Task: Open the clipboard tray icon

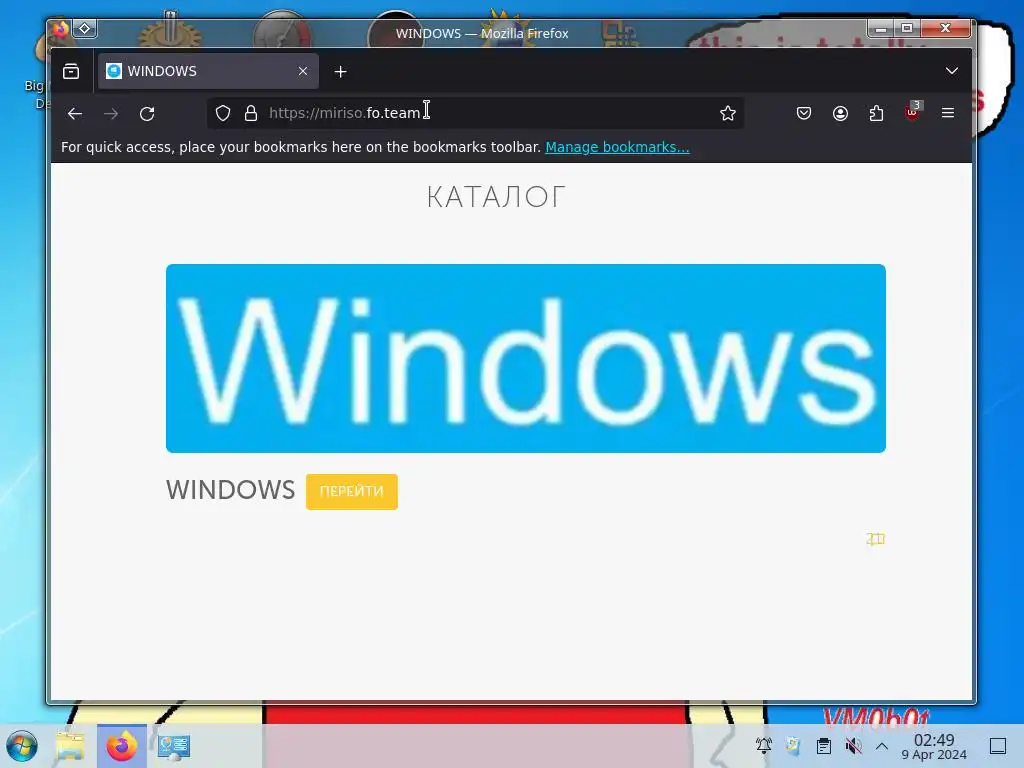Action: (x=824, y=746)
